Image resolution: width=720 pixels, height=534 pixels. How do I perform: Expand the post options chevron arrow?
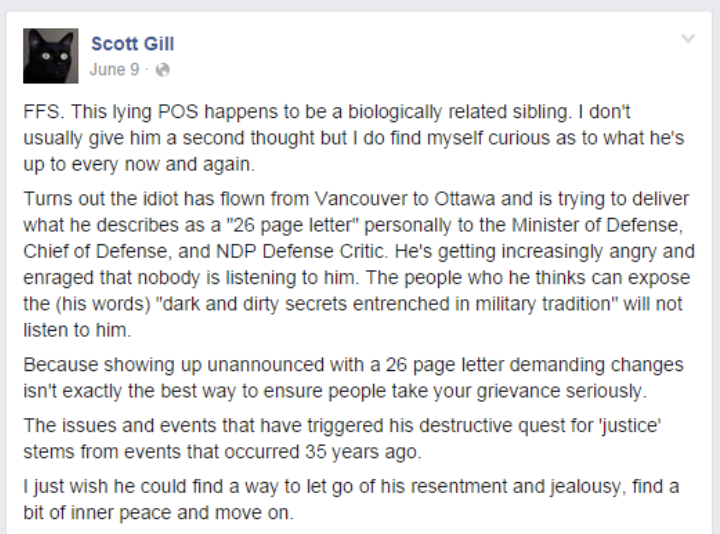688,39
